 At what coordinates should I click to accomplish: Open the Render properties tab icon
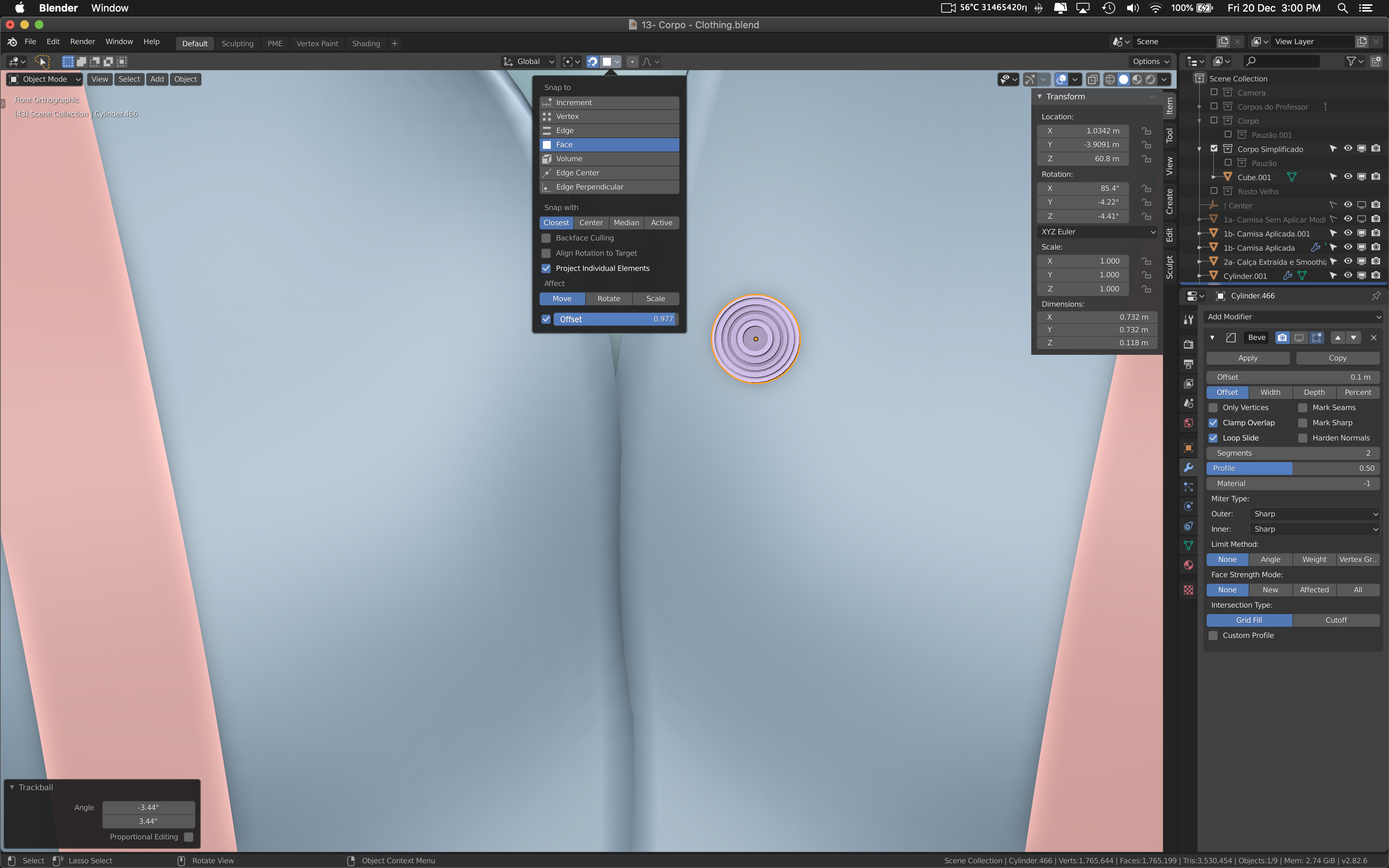(1188, 344)
